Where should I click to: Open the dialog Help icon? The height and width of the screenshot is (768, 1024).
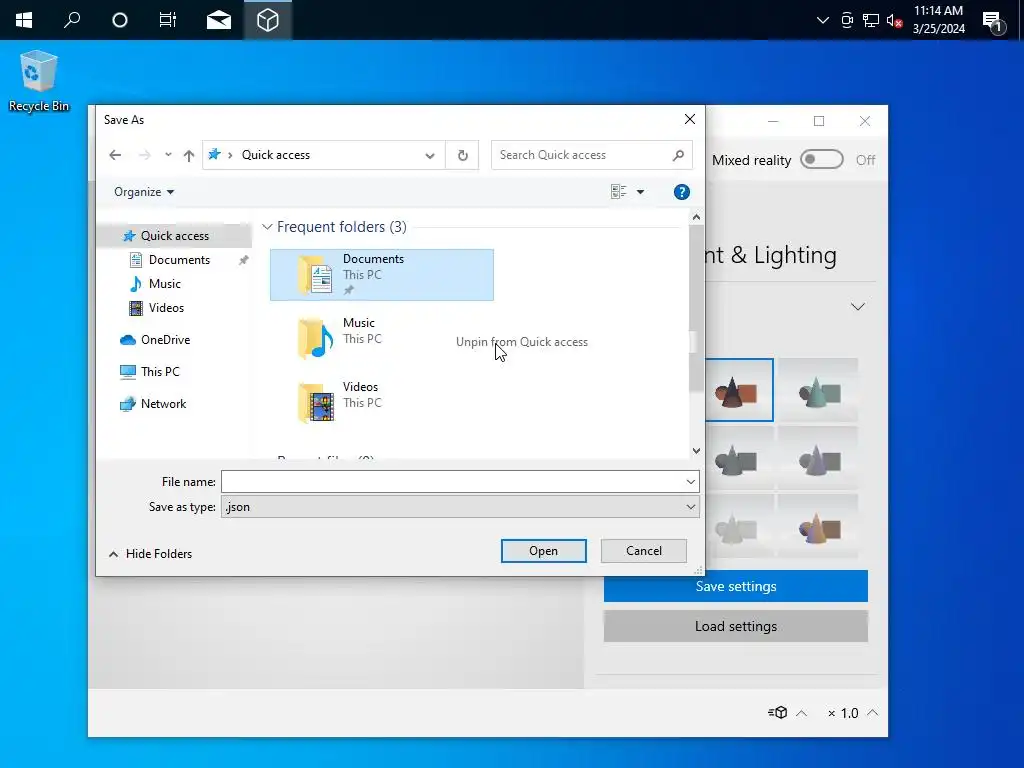[681, 192]
